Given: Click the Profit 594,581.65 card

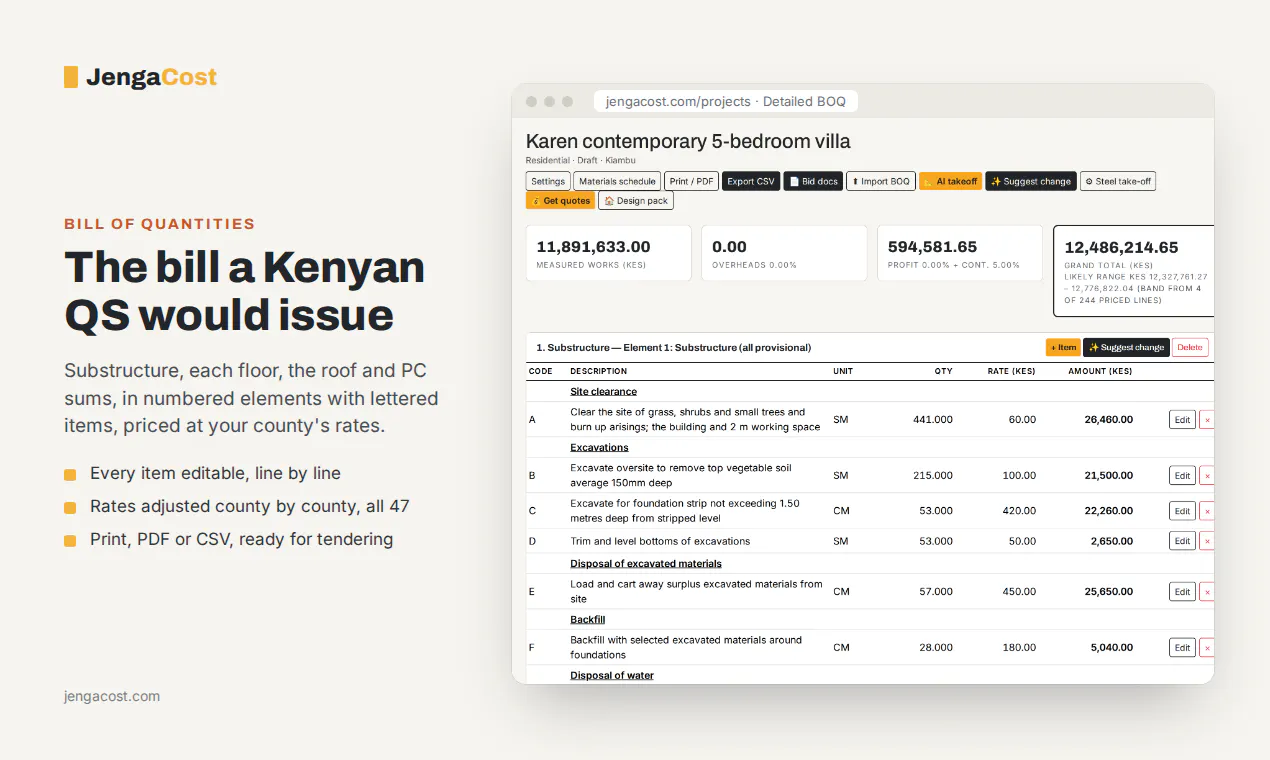Looking at the screenshot, I should tap(960, 253).
